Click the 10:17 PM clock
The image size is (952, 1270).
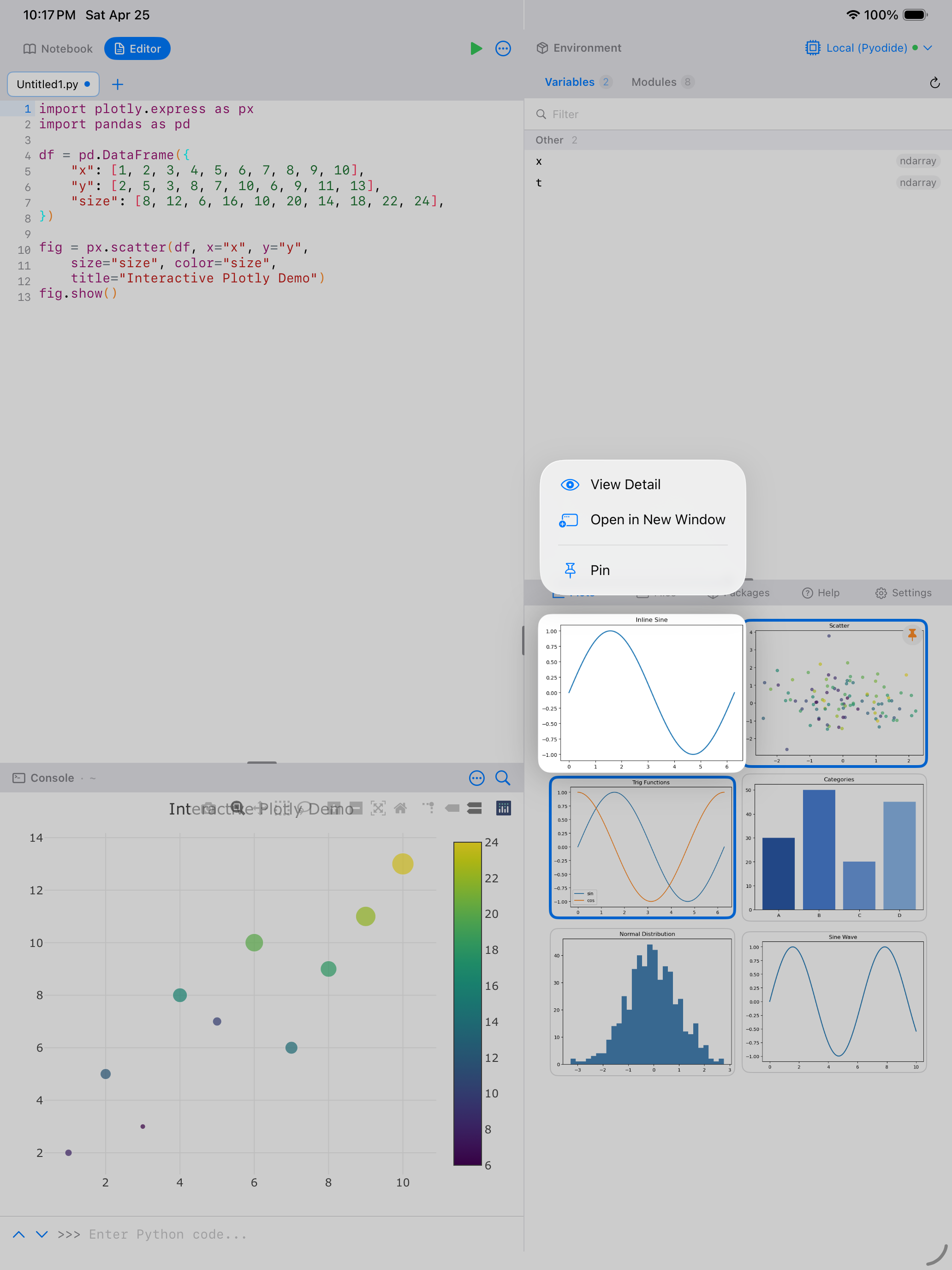49,15
